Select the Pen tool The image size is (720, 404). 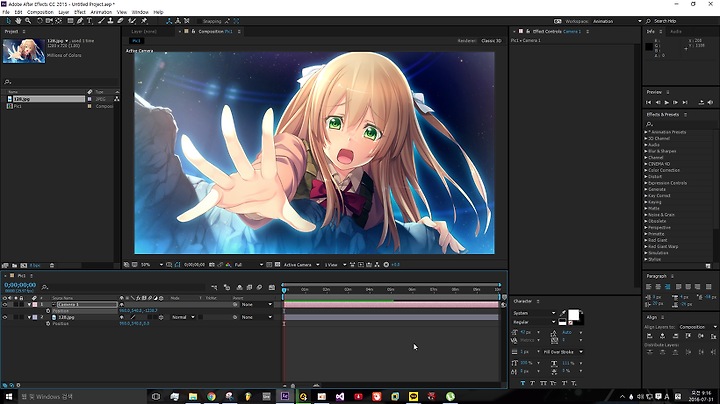tap(80, 21)
